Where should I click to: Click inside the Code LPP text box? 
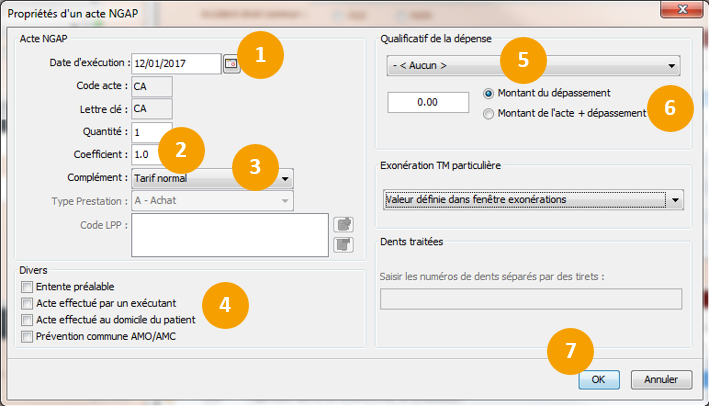[x=230, y=234]
